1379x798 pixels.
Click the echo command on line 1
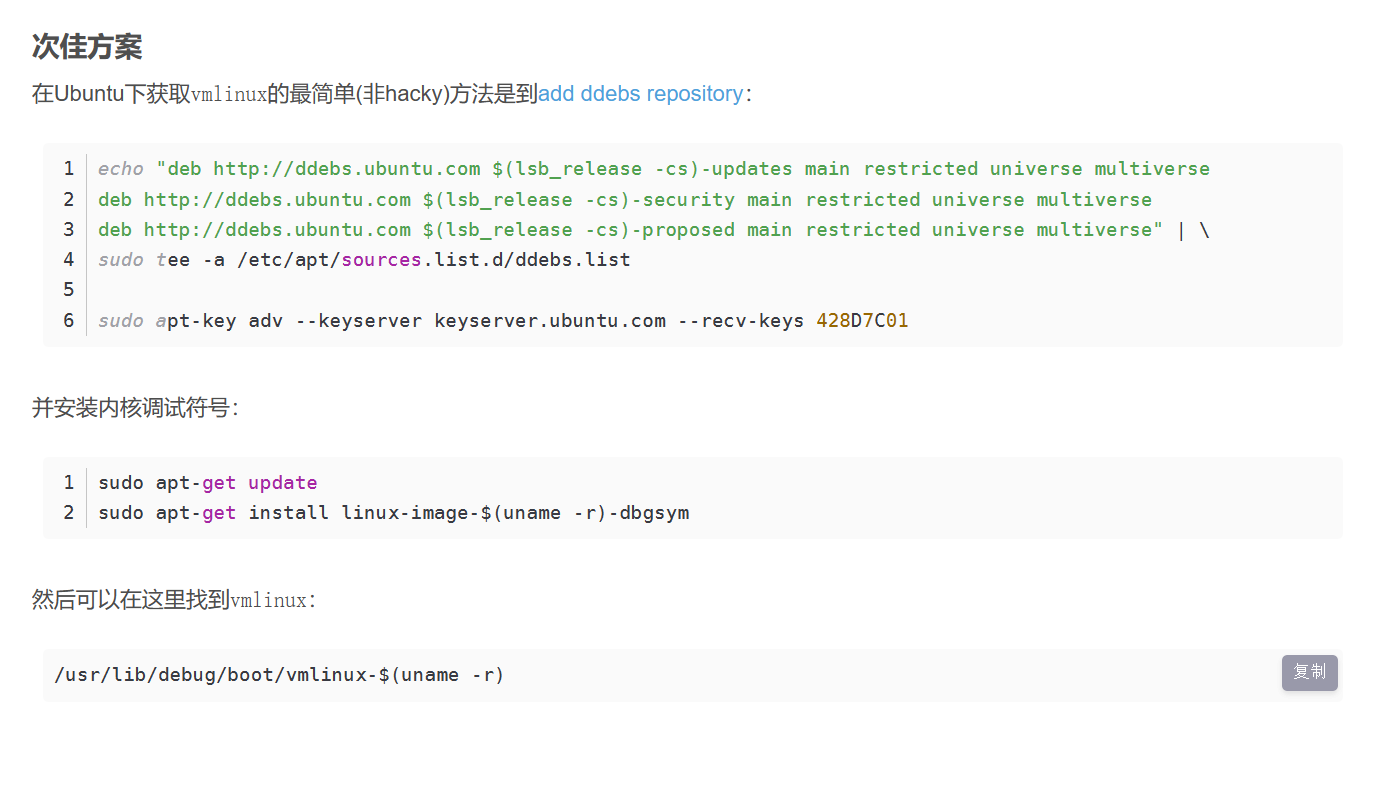pos(121,169)
